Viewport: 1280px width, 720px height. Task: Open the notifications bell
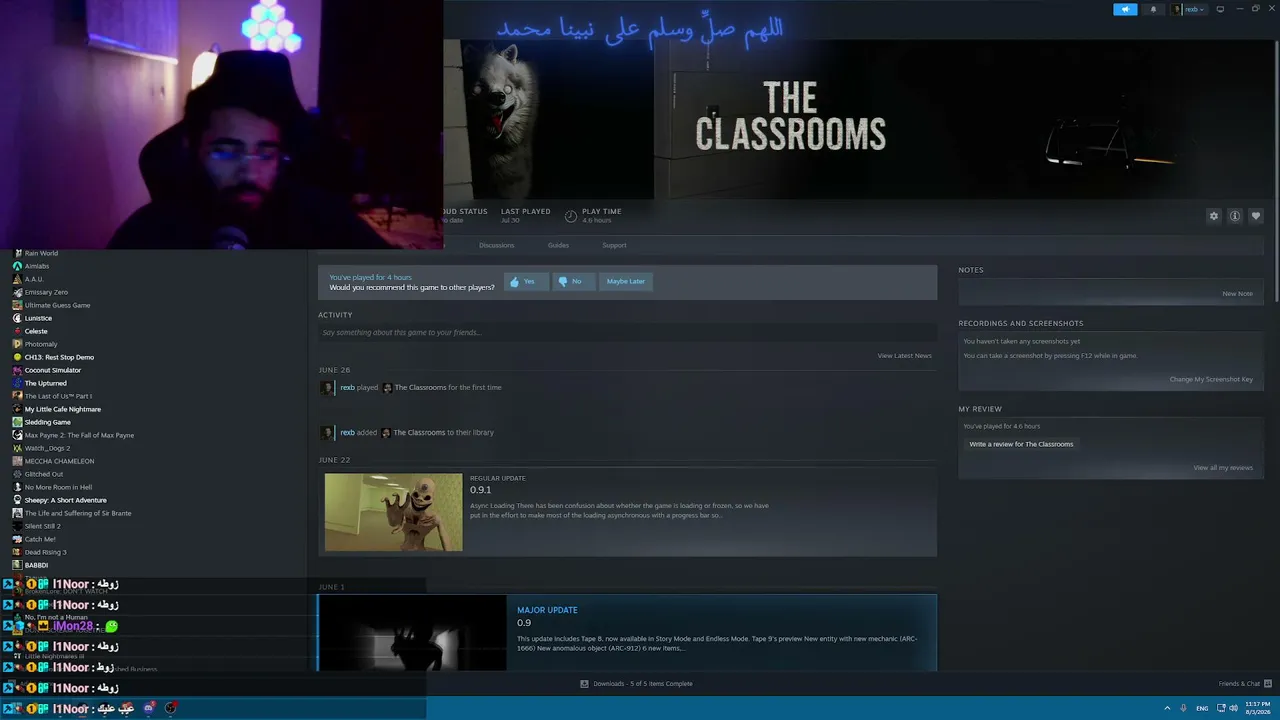(1153, 9)
